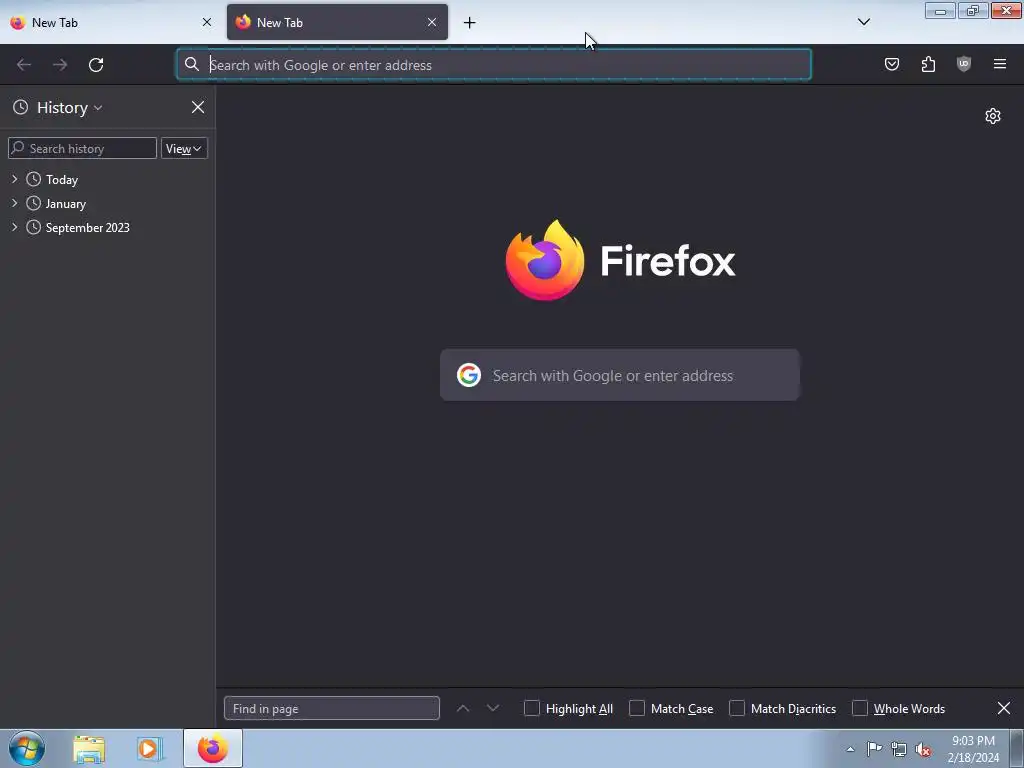Jump to previous find match arrow

(463, 708)
